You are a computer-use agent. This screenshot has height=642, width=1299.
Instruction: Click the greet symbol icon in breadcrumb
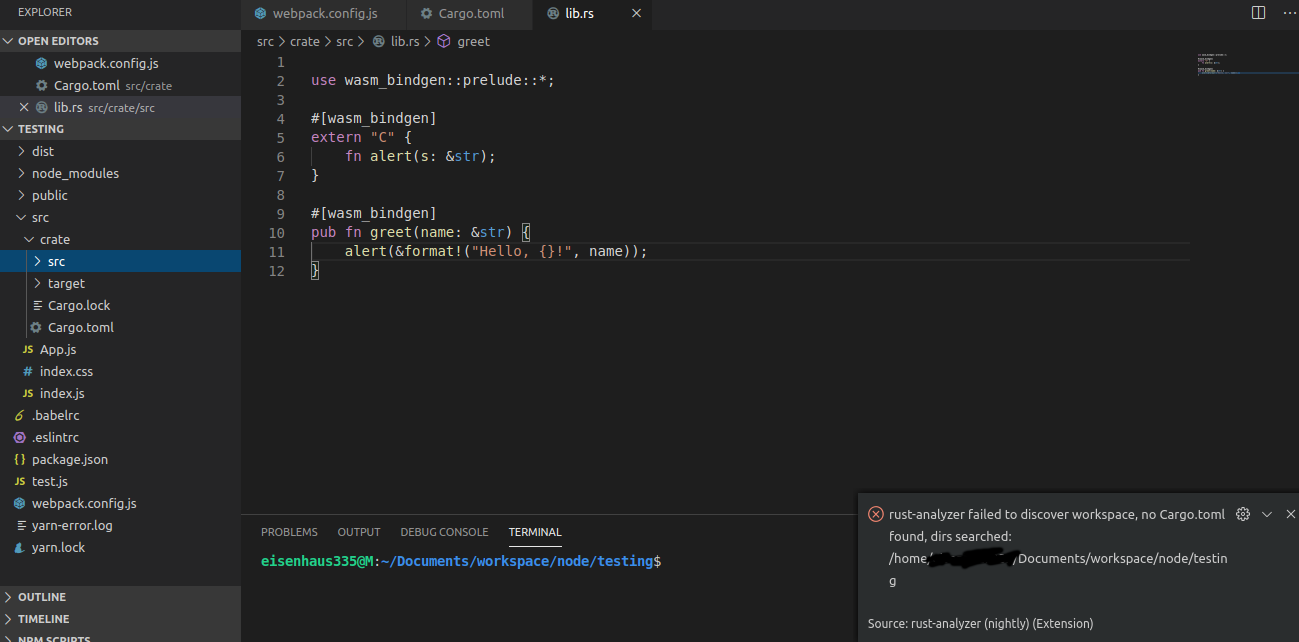click(443, 41)
